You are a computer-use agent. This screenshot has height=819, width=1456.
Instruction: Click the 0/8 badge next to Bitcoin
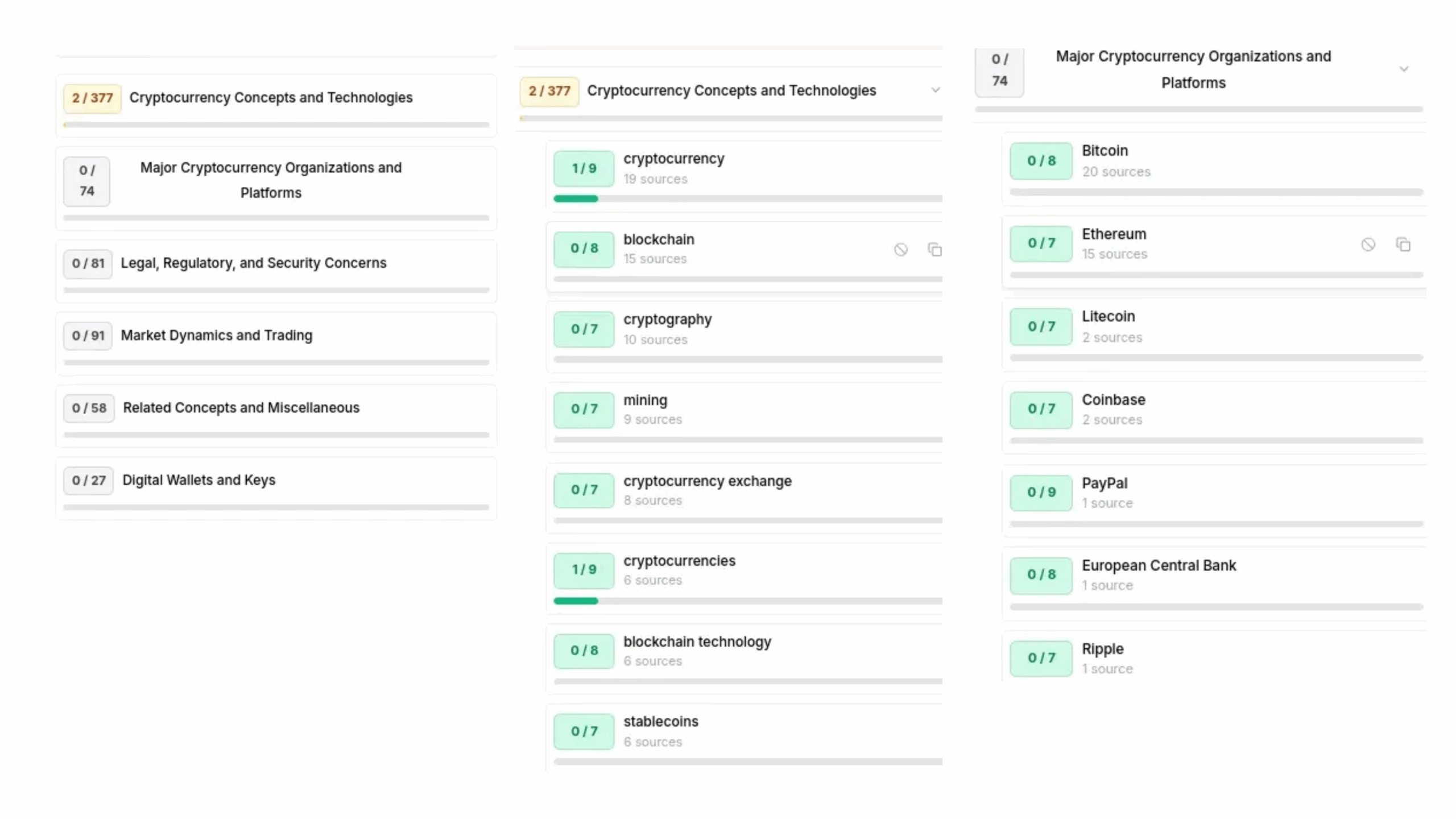pyautogui.click(x=1041, y=161)
